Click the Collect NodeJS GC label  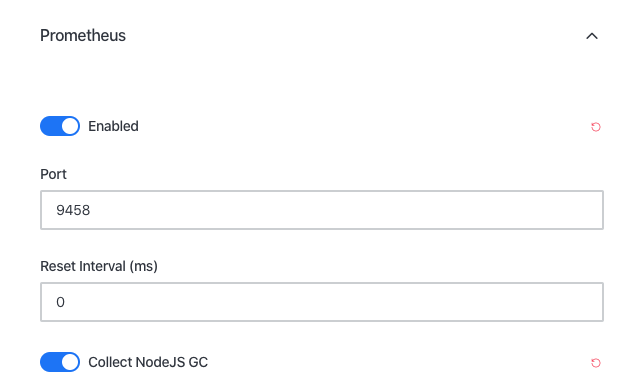148,362
